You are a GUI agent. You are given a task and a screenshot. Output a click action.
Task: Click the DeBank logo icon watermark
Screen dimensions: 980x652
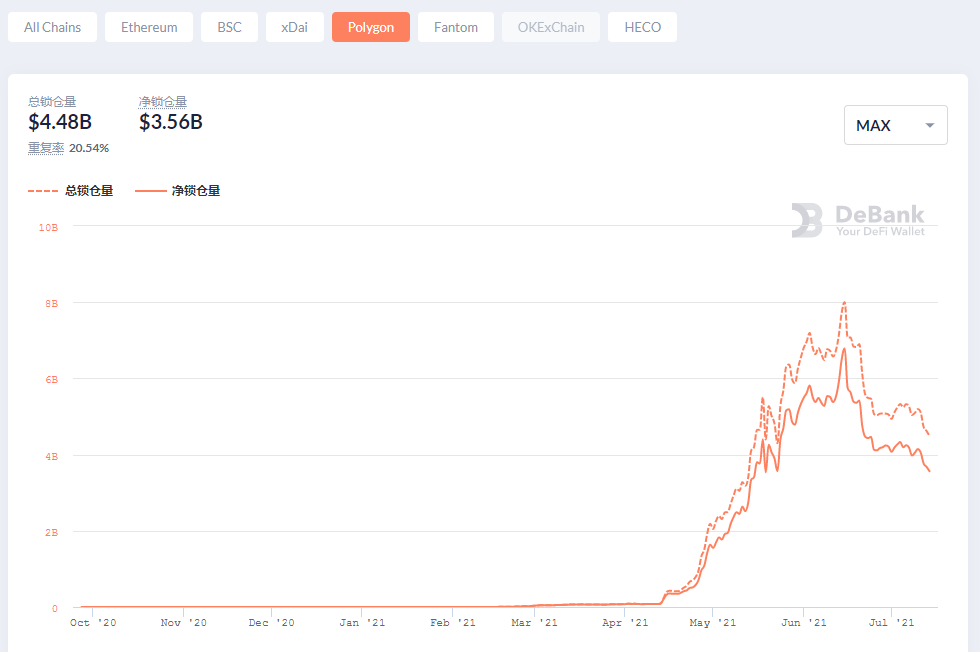pos(807,220)
